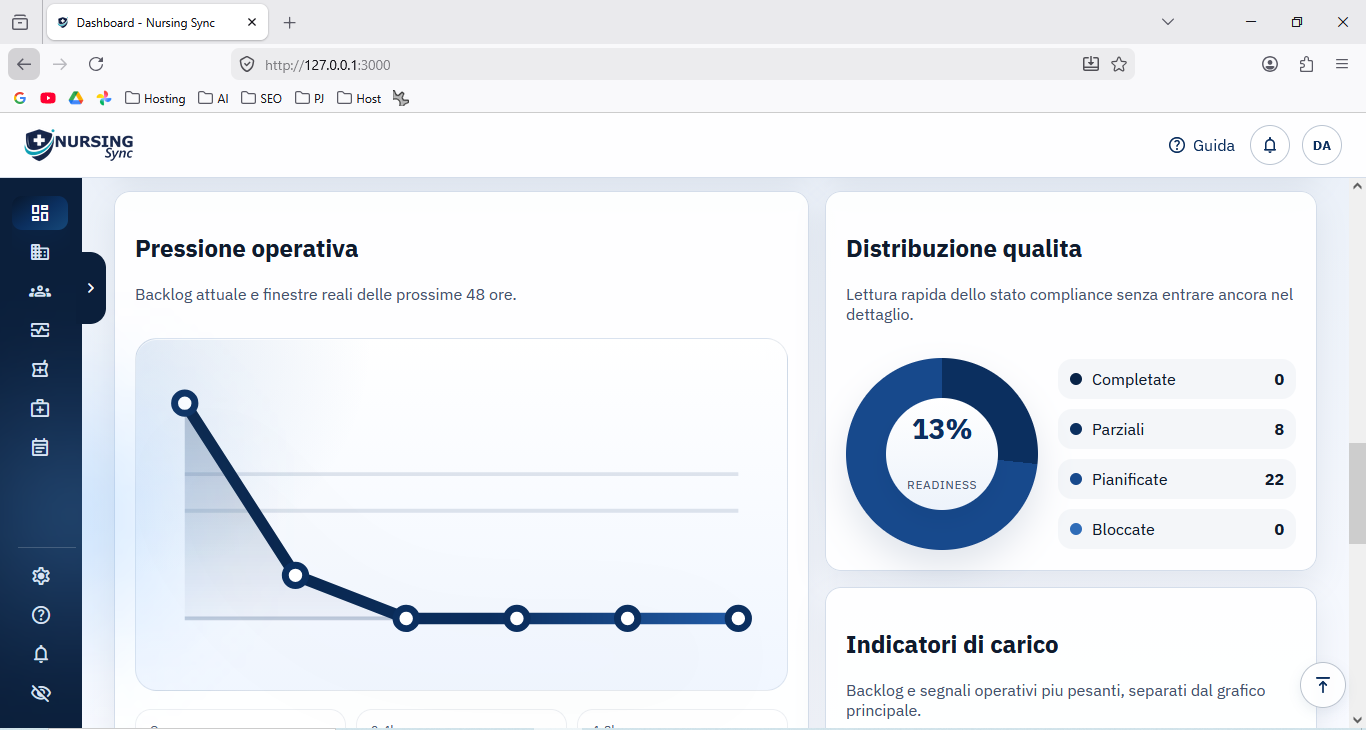This screenshot has height=730, width=1366.
Task: Open the Google Drive bookmark
Action: (x=76, y=98)
